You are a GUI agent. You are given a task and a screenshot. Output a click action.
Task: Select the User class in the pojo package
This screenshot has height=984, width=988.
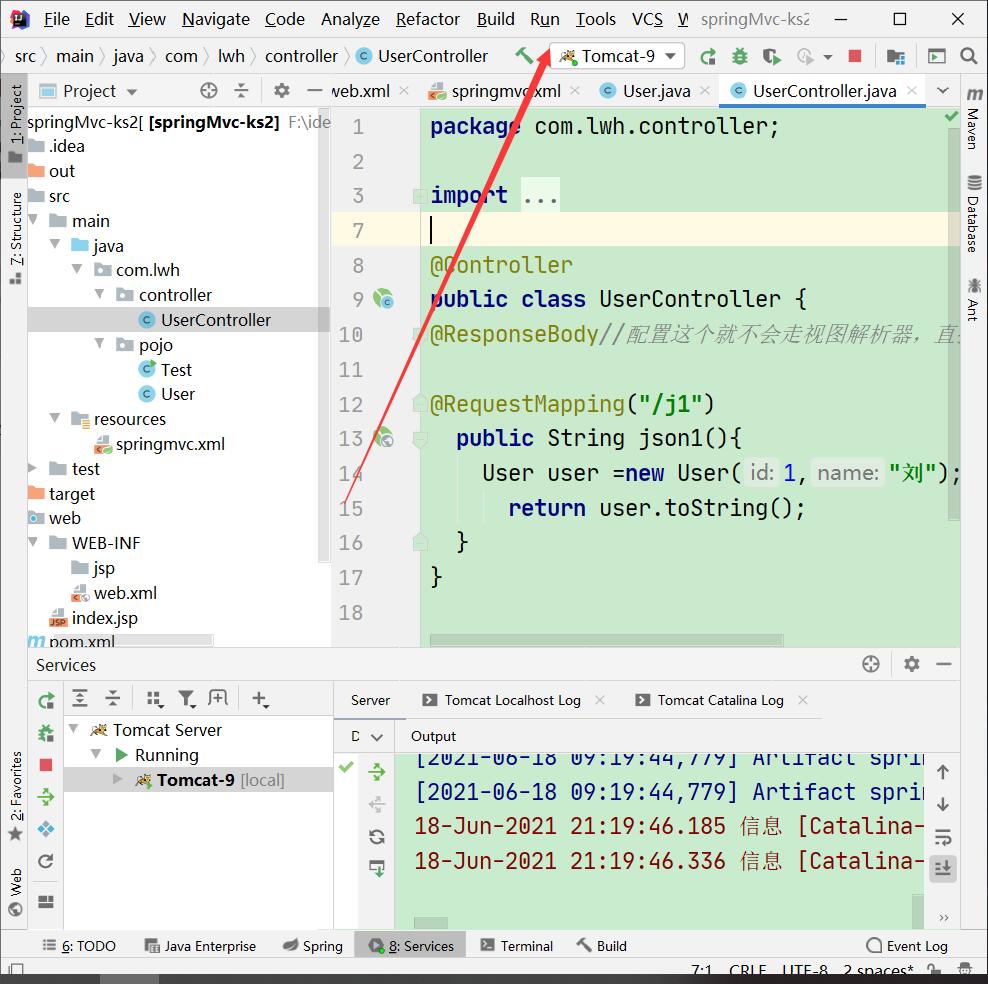tap(178, 394)
